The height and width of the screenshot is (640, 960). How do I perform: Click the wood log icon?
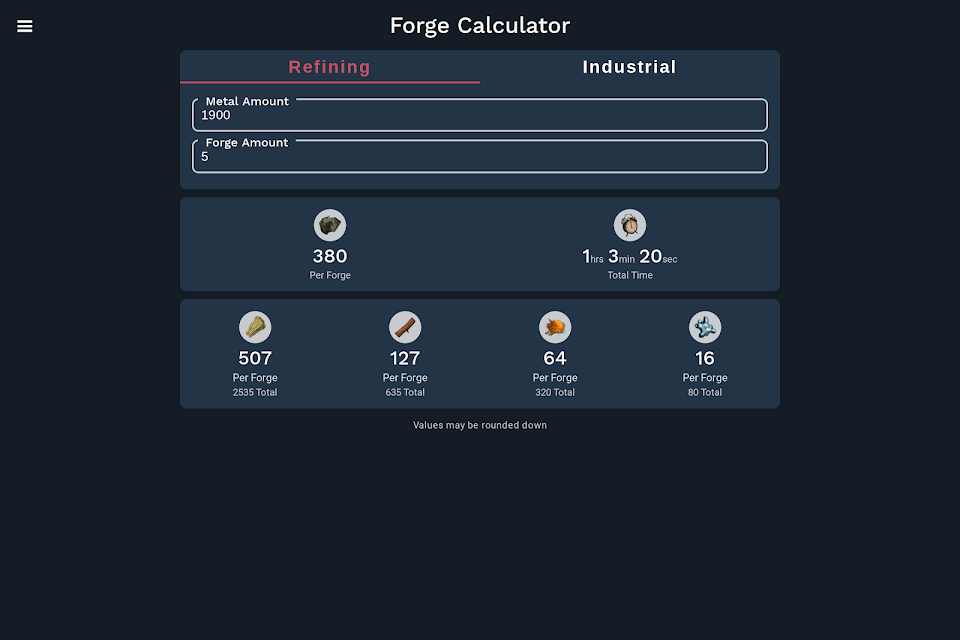pos(405,327)
